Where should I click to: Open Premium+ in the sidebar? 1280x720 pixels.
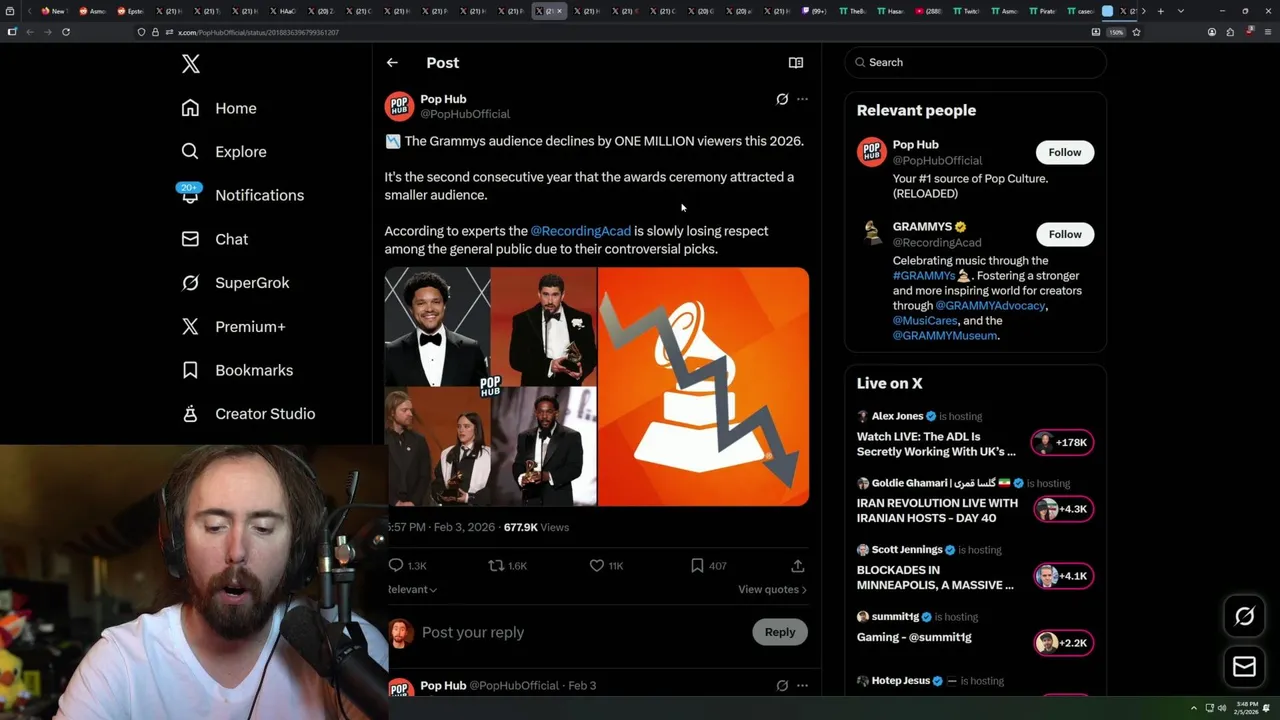pyautogui.click(x=233, y=326)
